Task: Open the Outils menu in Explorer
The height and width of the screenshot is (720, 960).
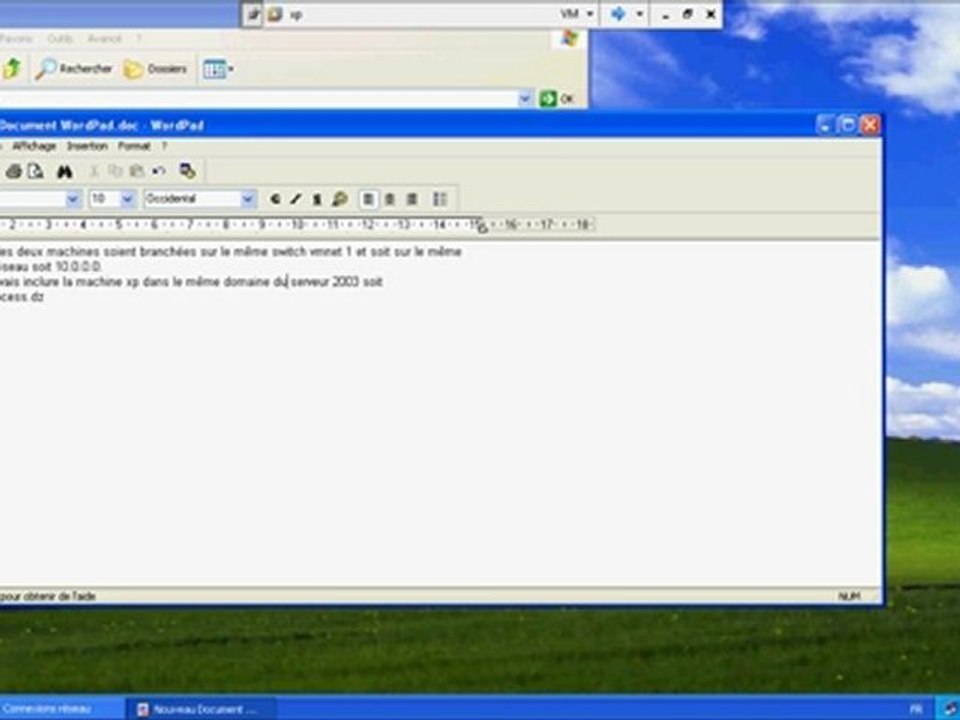Action: [60, 39]
